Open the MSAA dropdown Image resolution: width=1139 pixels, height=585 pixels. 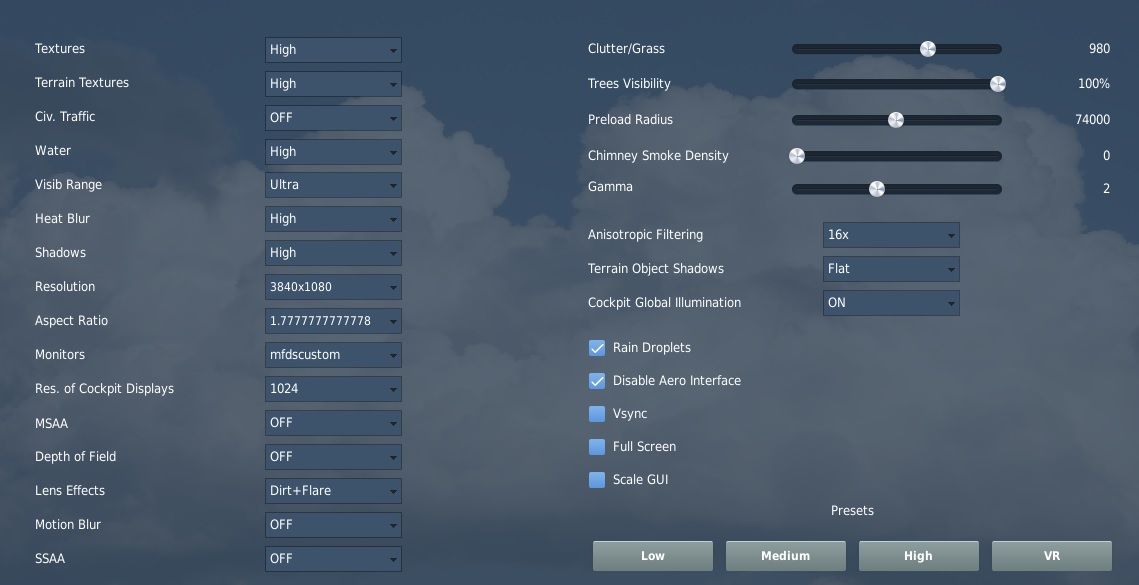pos(333,423)
